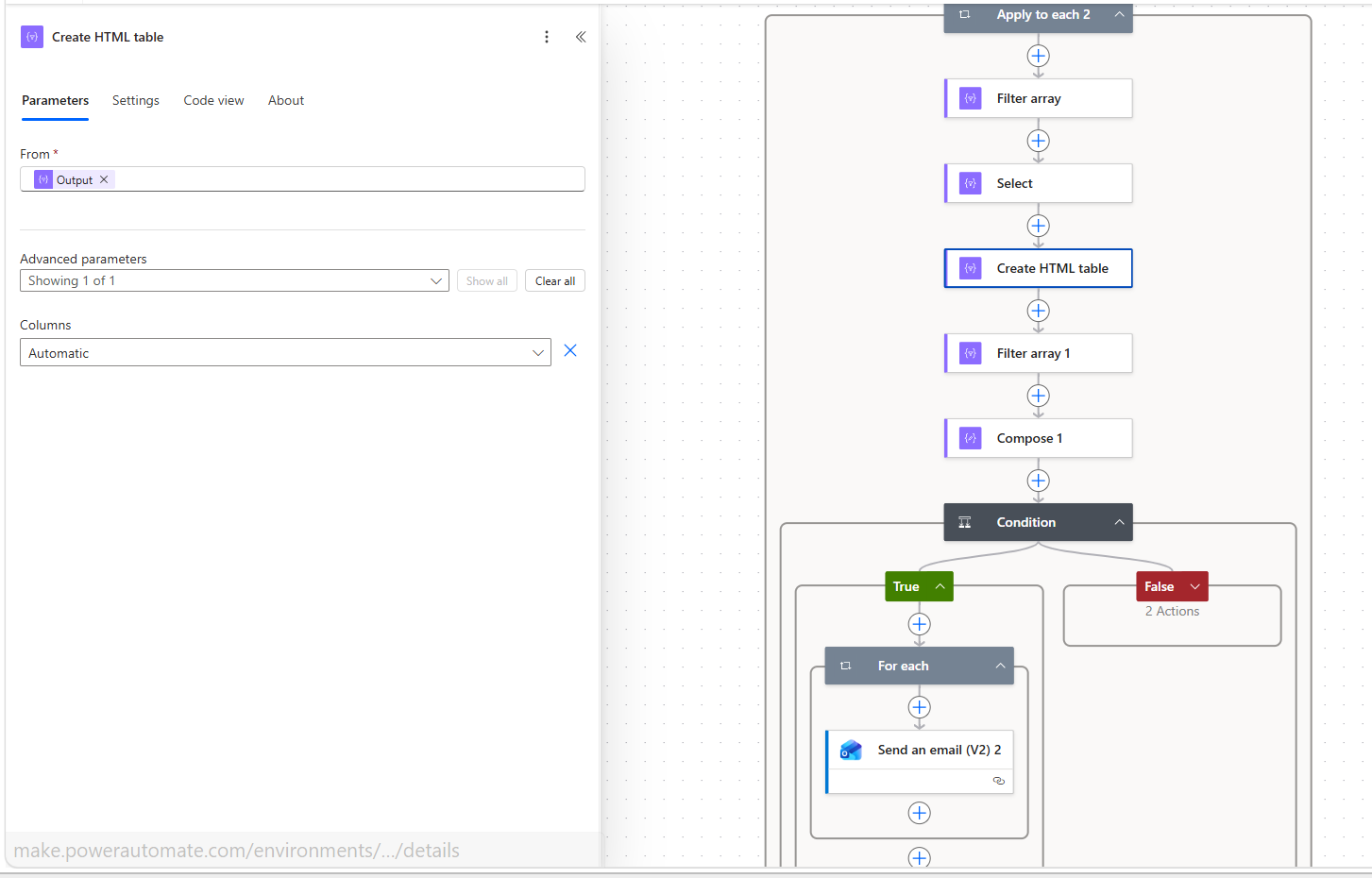1372x878 pixels.
Task: Open the Settings tab
Action: 136,100
